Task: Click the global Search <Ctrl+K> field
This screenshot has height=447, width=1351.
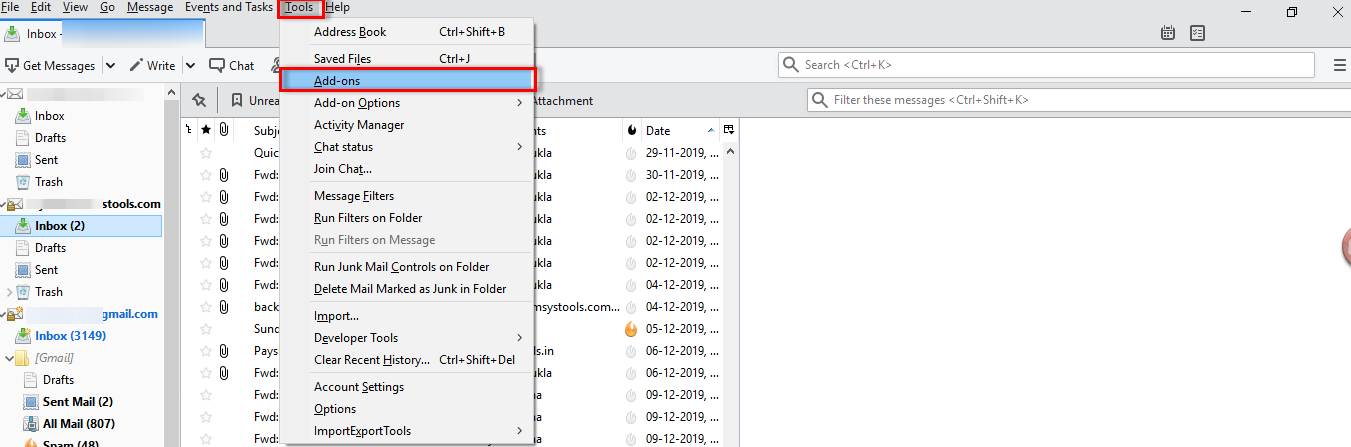Action: click(1046, 65)
